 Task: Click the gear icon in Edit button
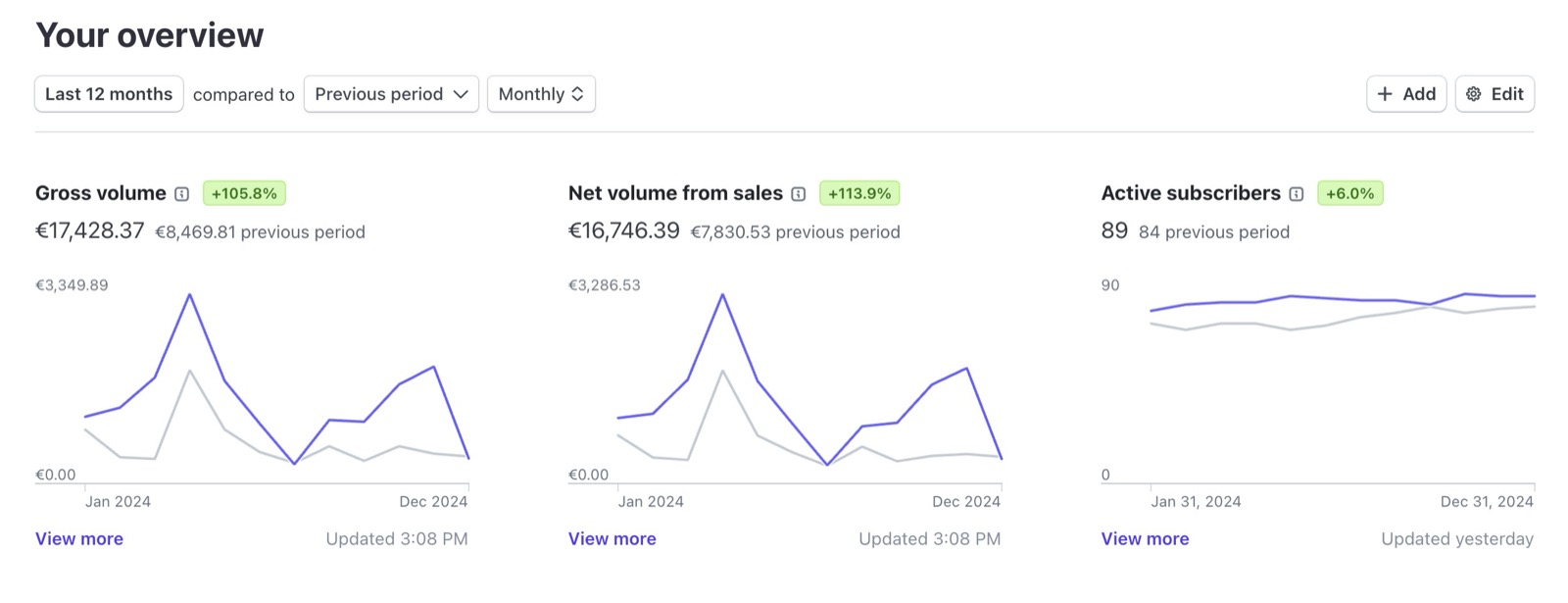pyautogui.click(x=1474, y=94)
